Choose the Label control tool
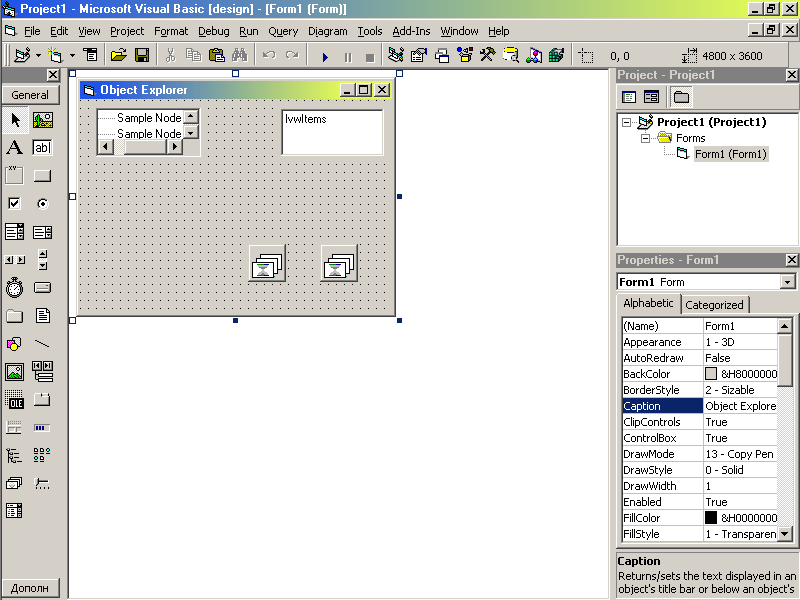 tap(14, 148)
